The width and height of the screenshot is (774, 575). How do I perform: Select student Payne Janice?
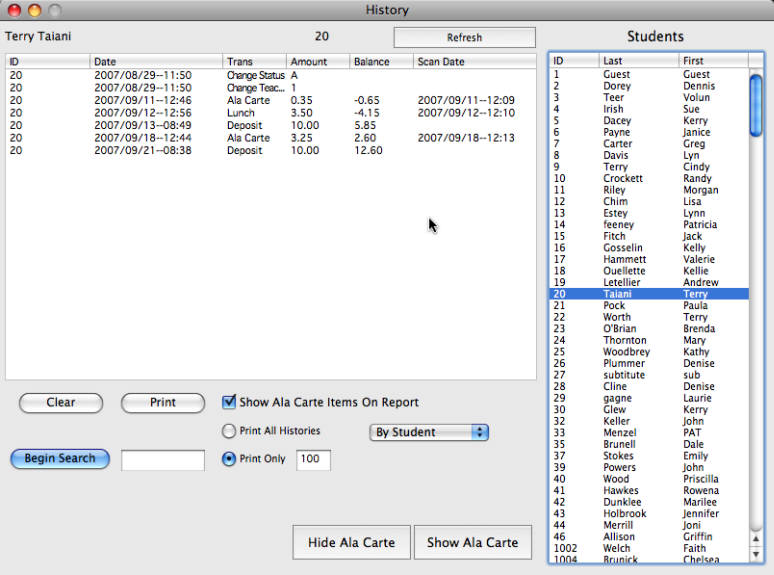coord(649,132)
